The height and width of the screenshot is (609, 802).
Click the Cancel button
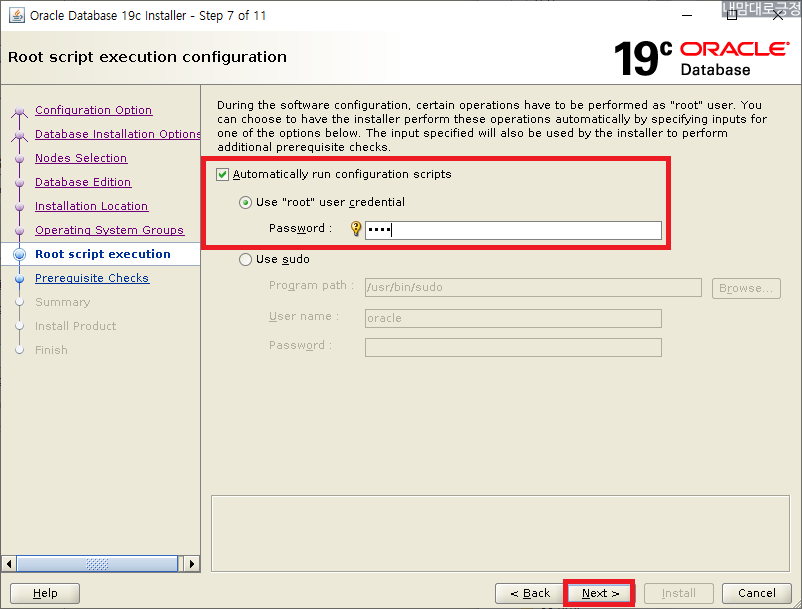756,593
